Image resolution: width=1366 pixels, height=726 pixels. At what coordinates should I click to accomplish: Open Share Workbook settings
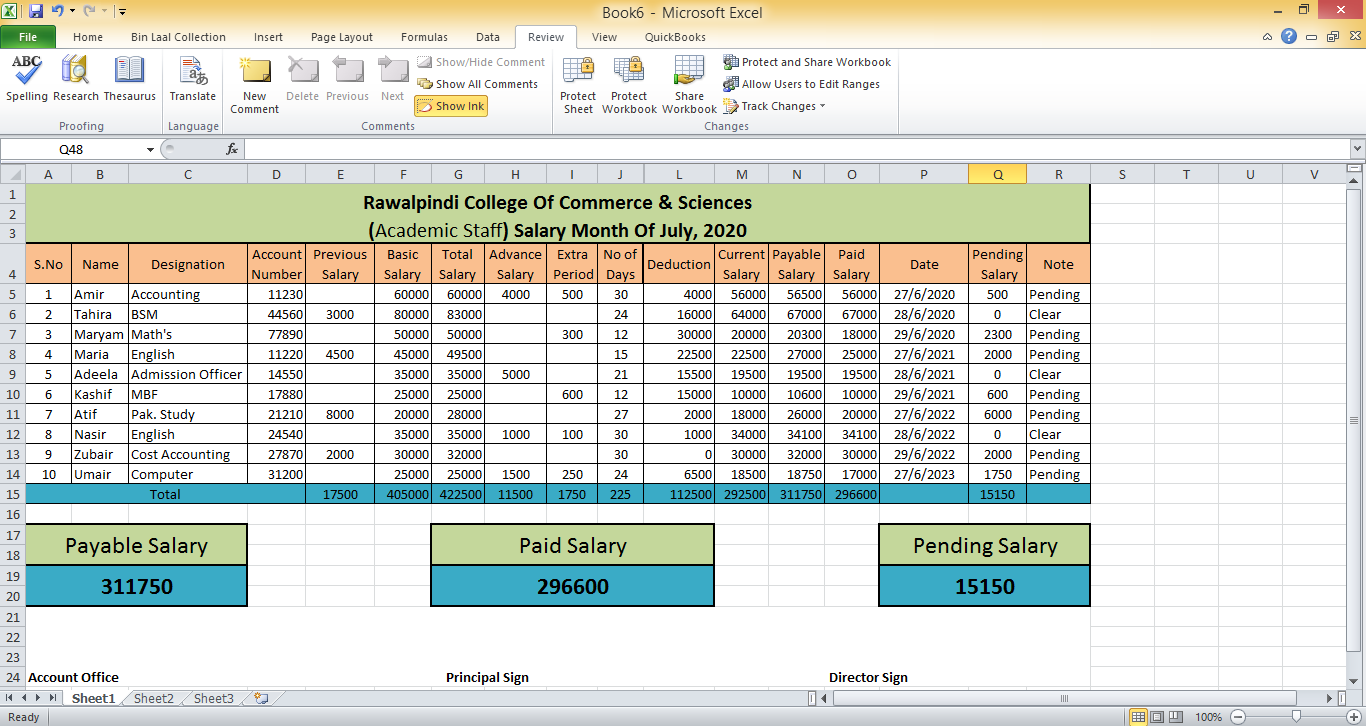[x=688, y=84]
